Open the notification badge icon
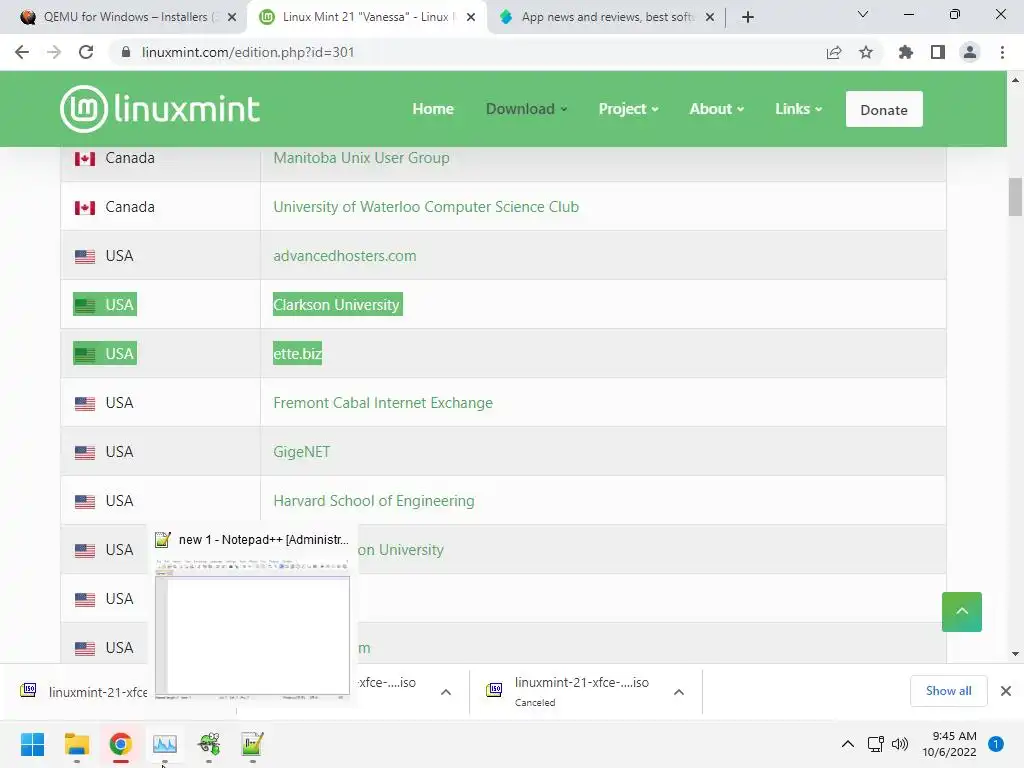This screenshot has width=1024, height=768. [x=996, y=744]
